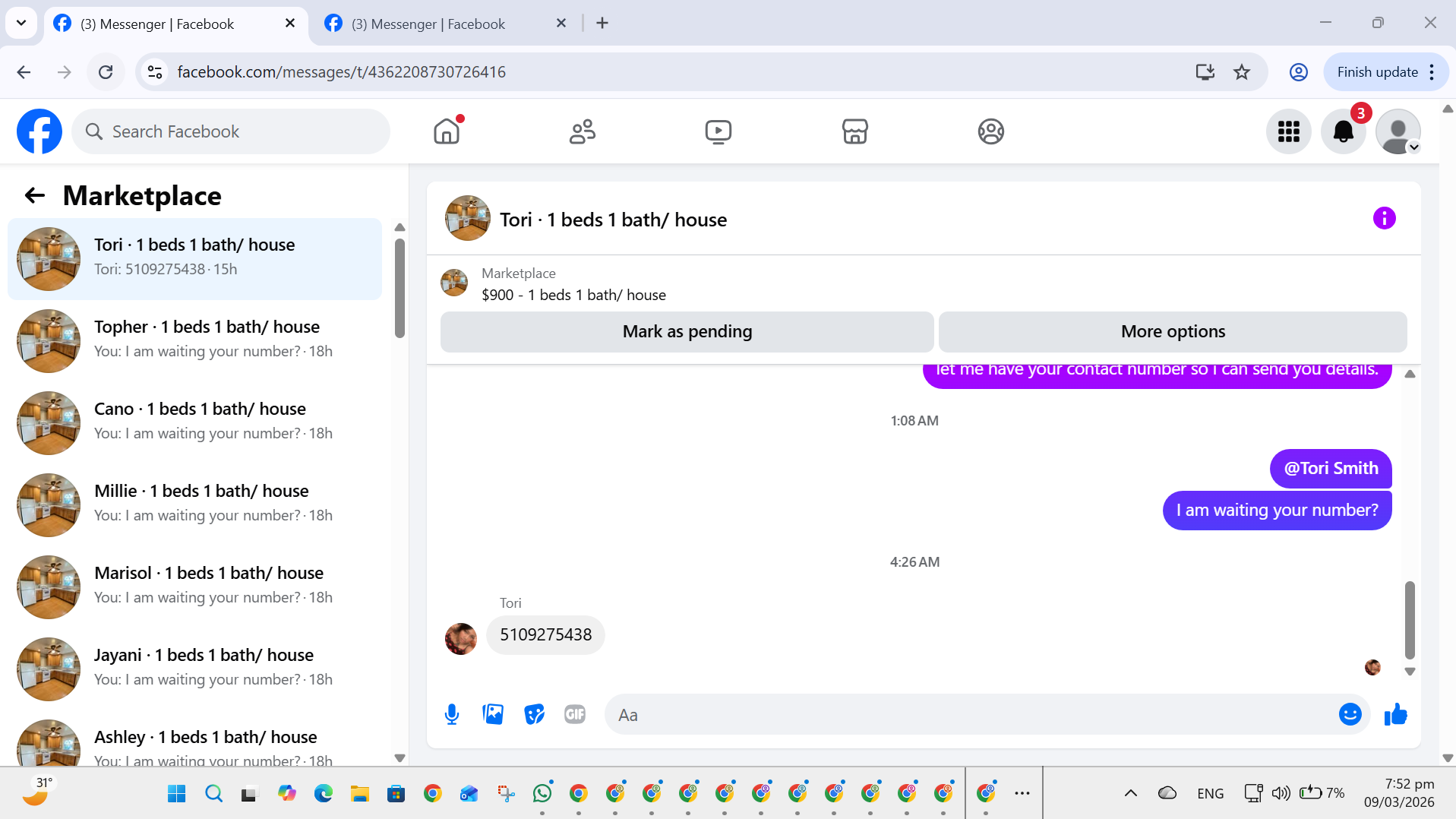Click conversation list scrollbar thumb
The width and height of the screenshot is (1456, 819).
pos(400,288)
